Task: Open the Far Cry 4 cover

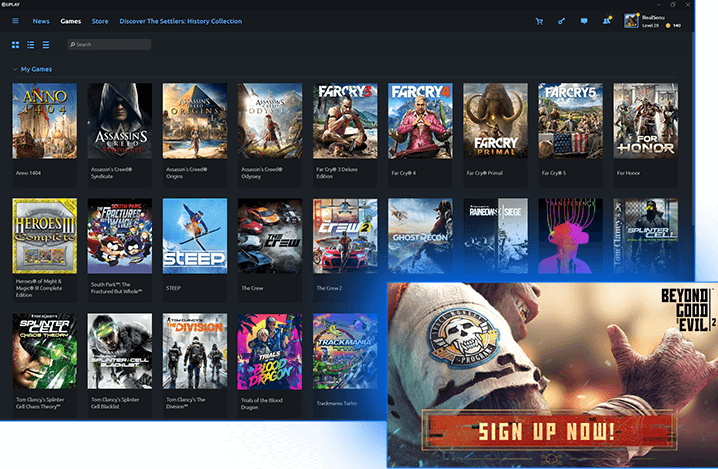Action: pyautogui.click(x=420, y=121)
